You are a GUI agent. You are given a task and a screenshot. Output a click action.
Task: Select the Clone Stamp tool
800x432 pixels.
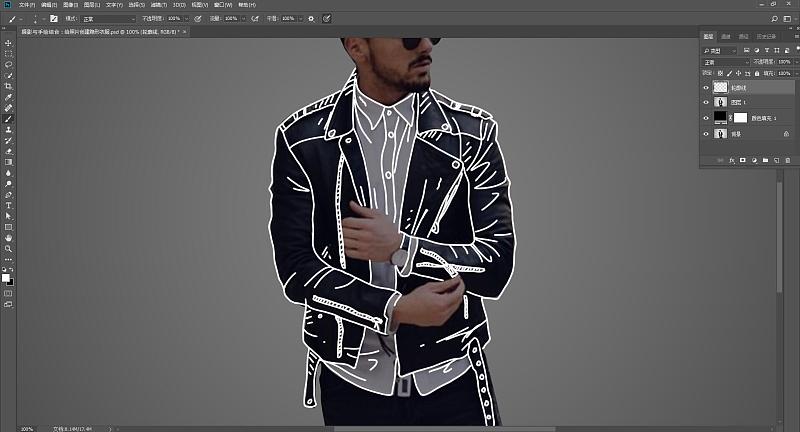point(8,130)
